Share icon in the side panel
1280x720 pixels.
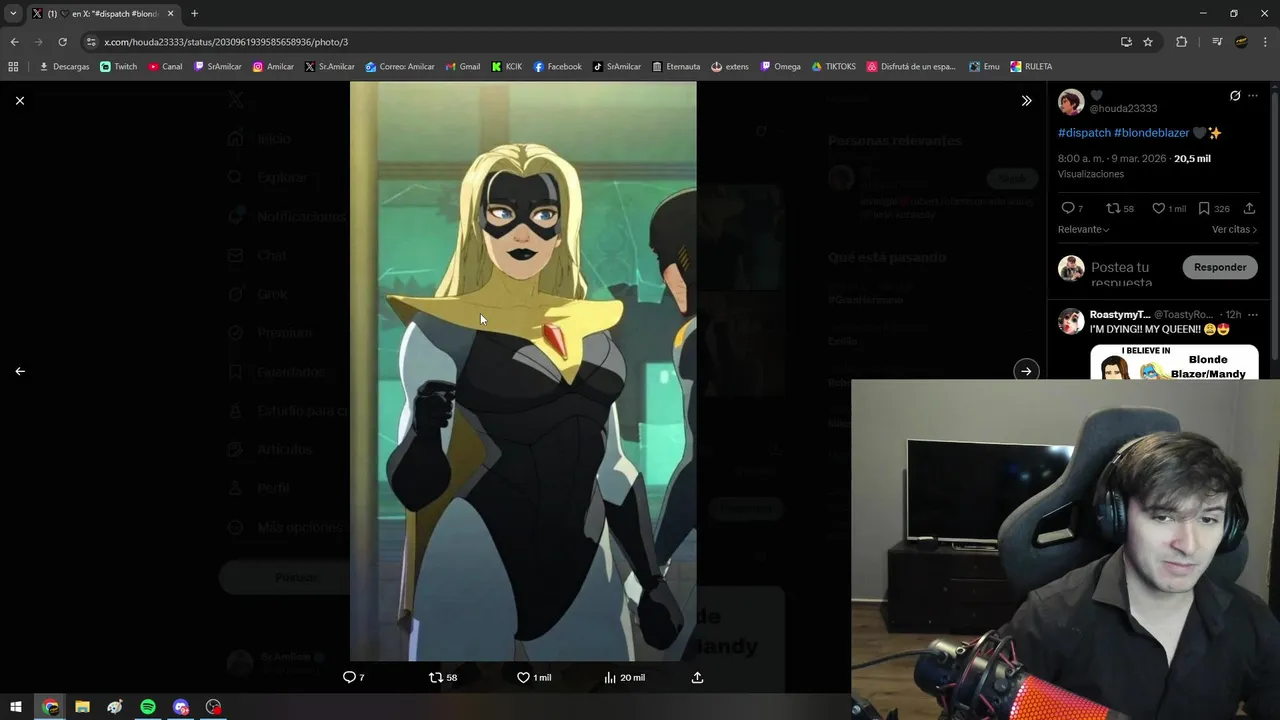[x=1249, y=208]
